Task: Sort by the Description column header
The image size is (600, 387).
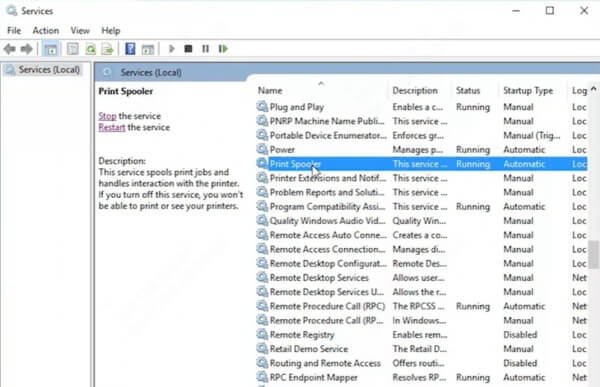Action: [415, 91]
